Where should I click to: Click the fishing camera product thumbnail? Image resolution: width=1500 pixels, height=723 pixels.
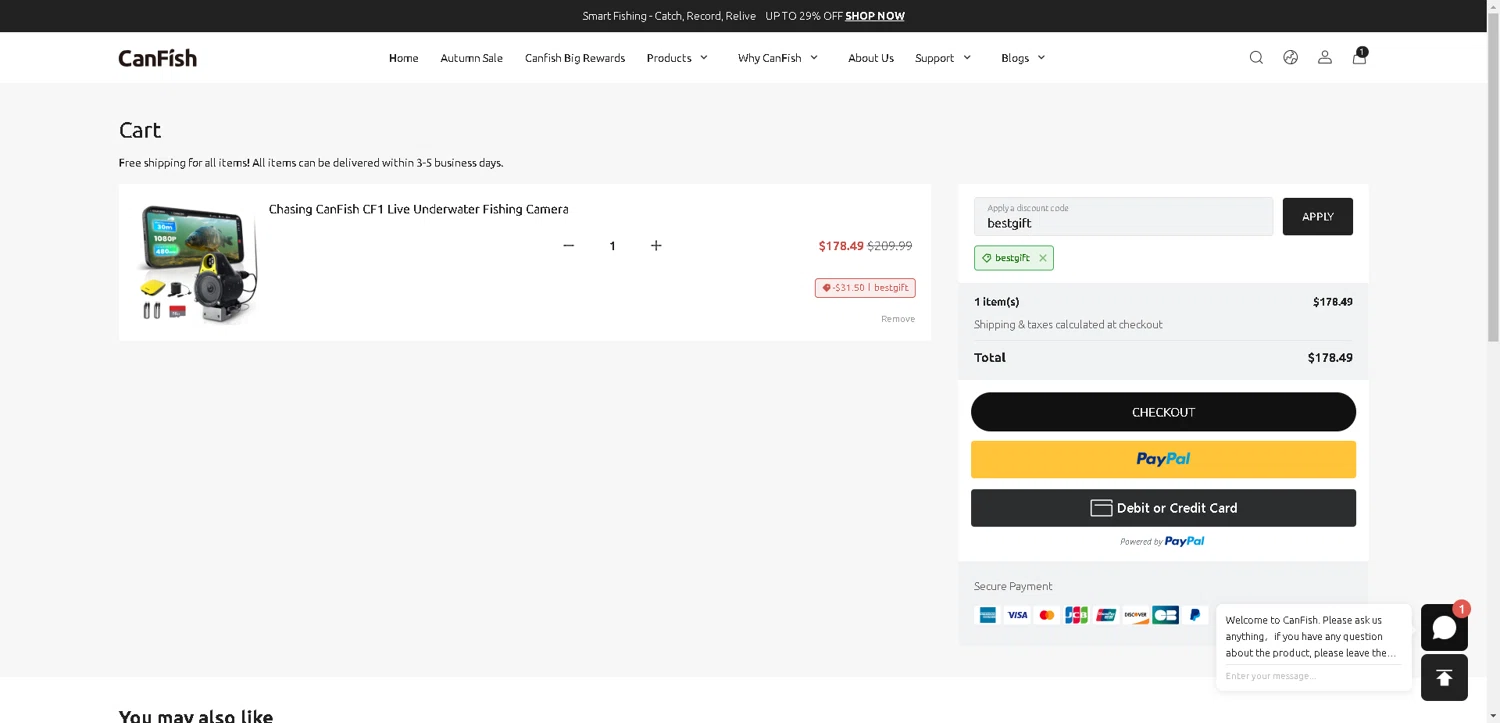(x=196, y=262)
